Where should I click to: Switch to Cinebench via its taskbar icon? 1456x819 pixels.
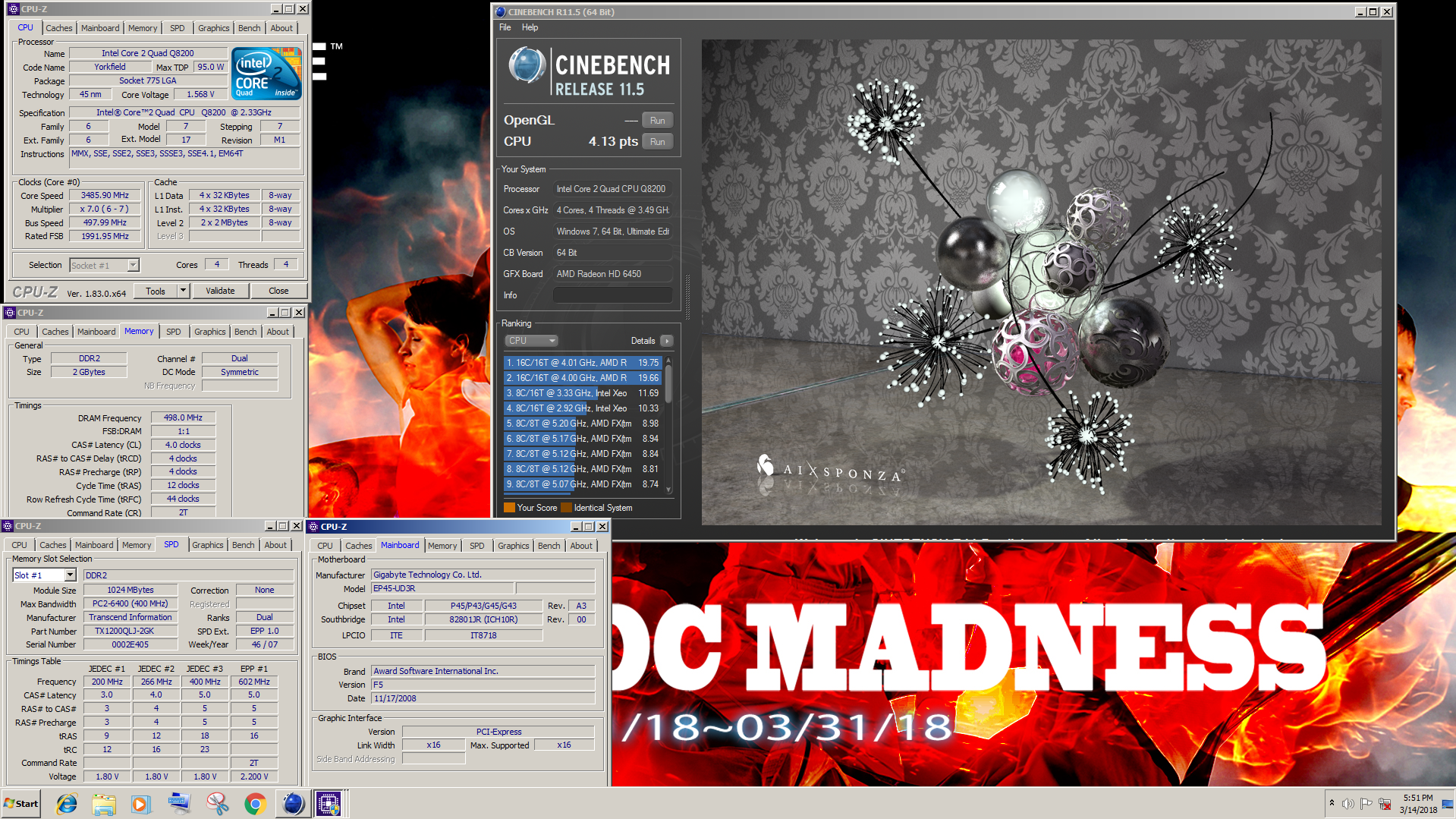[293, 804]
